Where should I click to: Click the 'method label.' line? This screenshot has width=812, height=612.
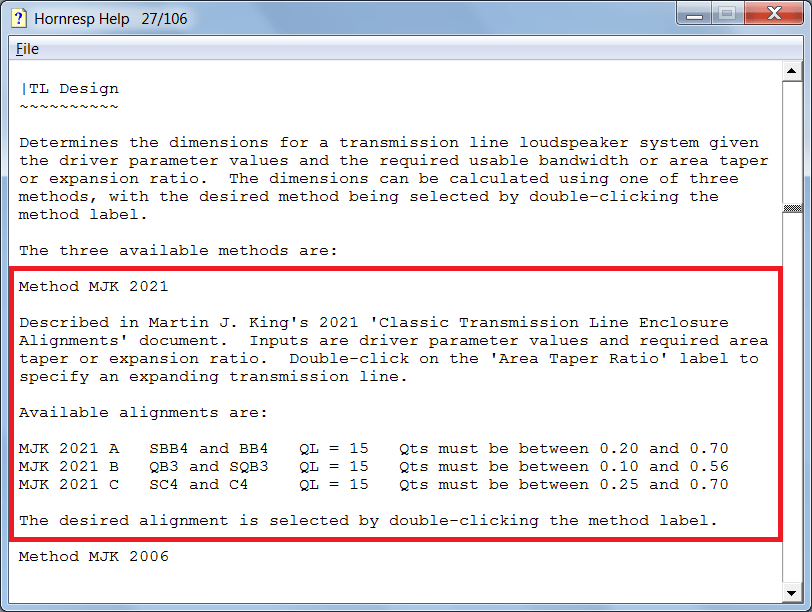[83, 214]
